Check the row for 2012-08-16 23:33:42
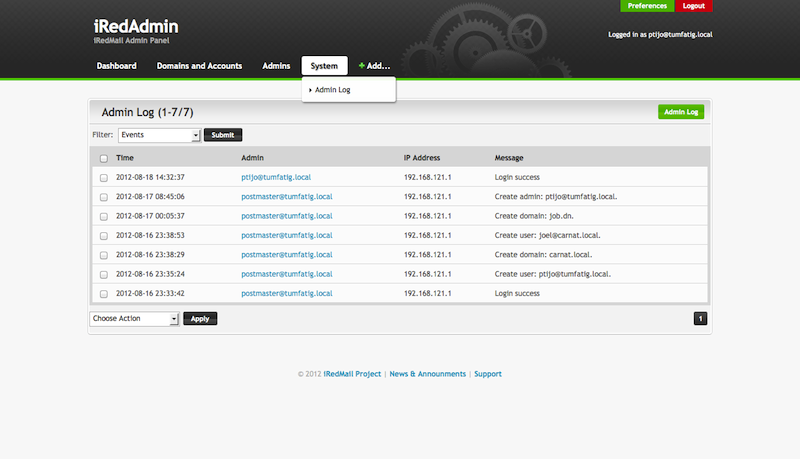The image size is (800, 459). pyautogui.click(x=104, y=294)
